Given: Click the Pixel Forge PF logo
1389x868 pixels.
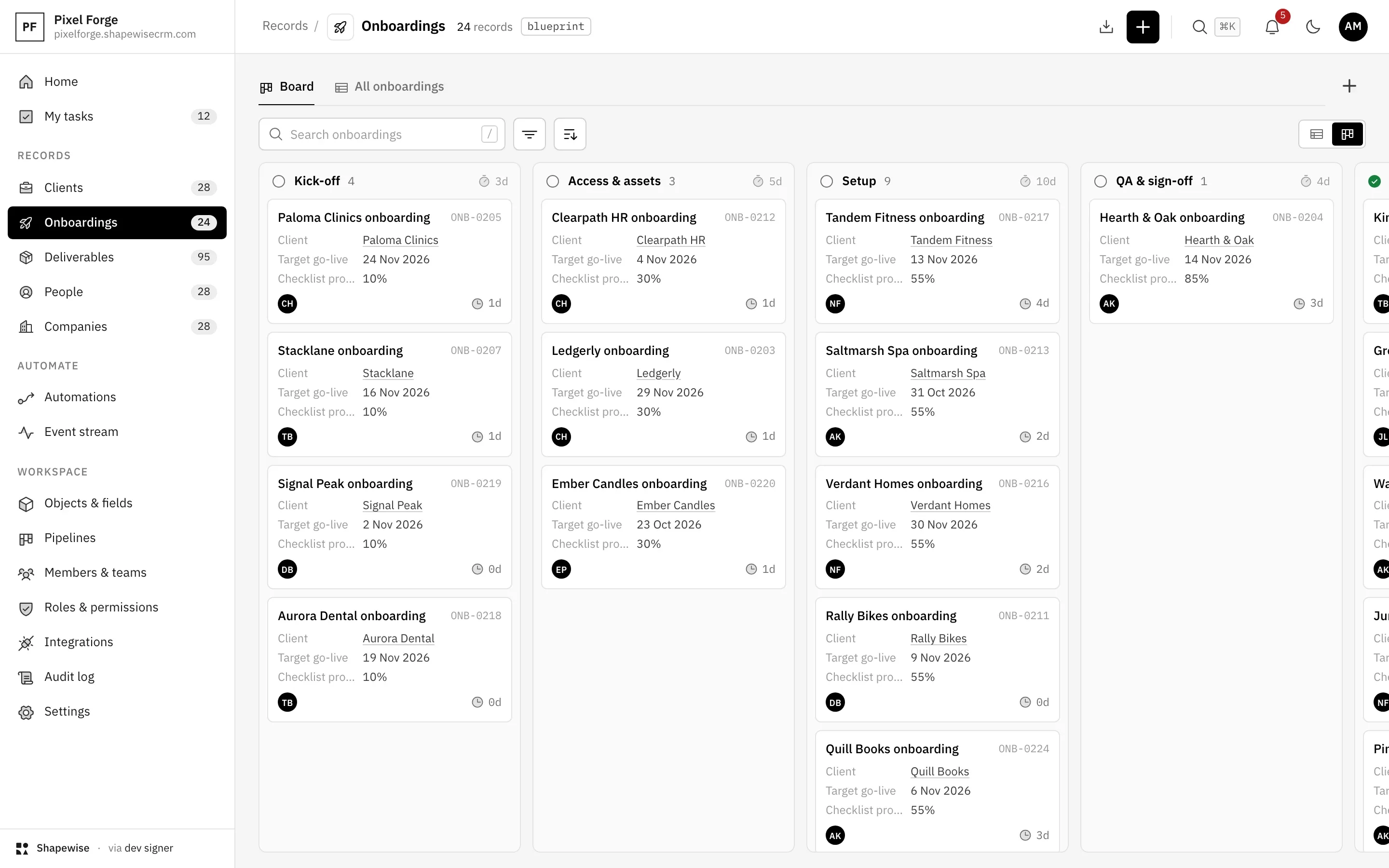Looking at the screenshot, I should [x=29, y=27].
